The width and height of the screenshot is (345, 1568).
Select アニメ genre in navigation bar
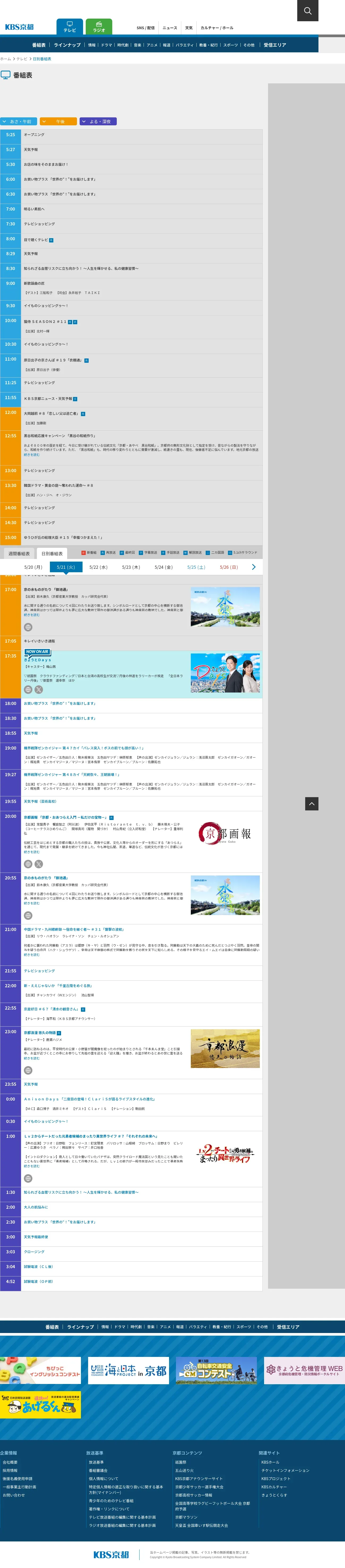coord(152,45)
